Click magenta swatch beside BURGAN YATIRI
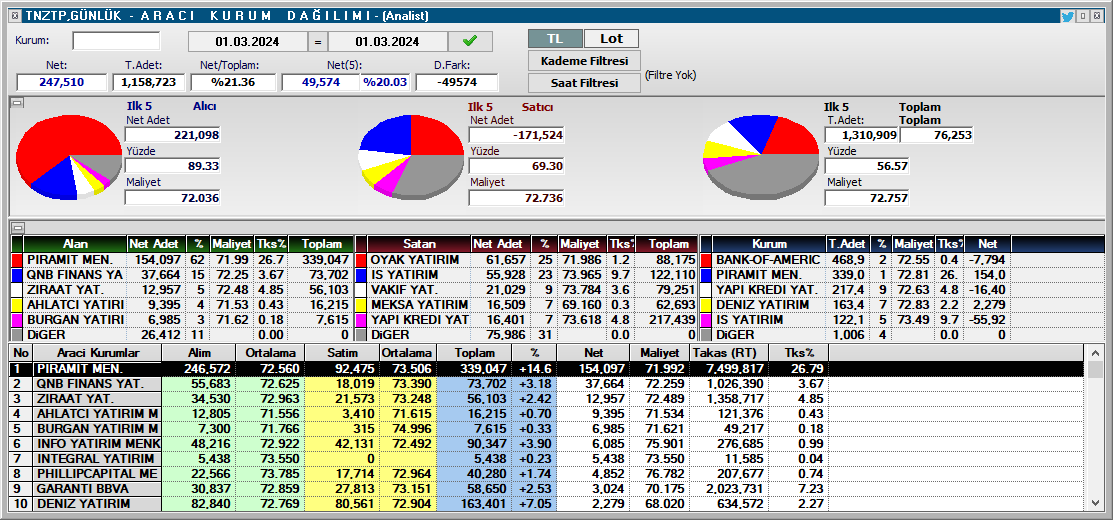 pos(17,319)
